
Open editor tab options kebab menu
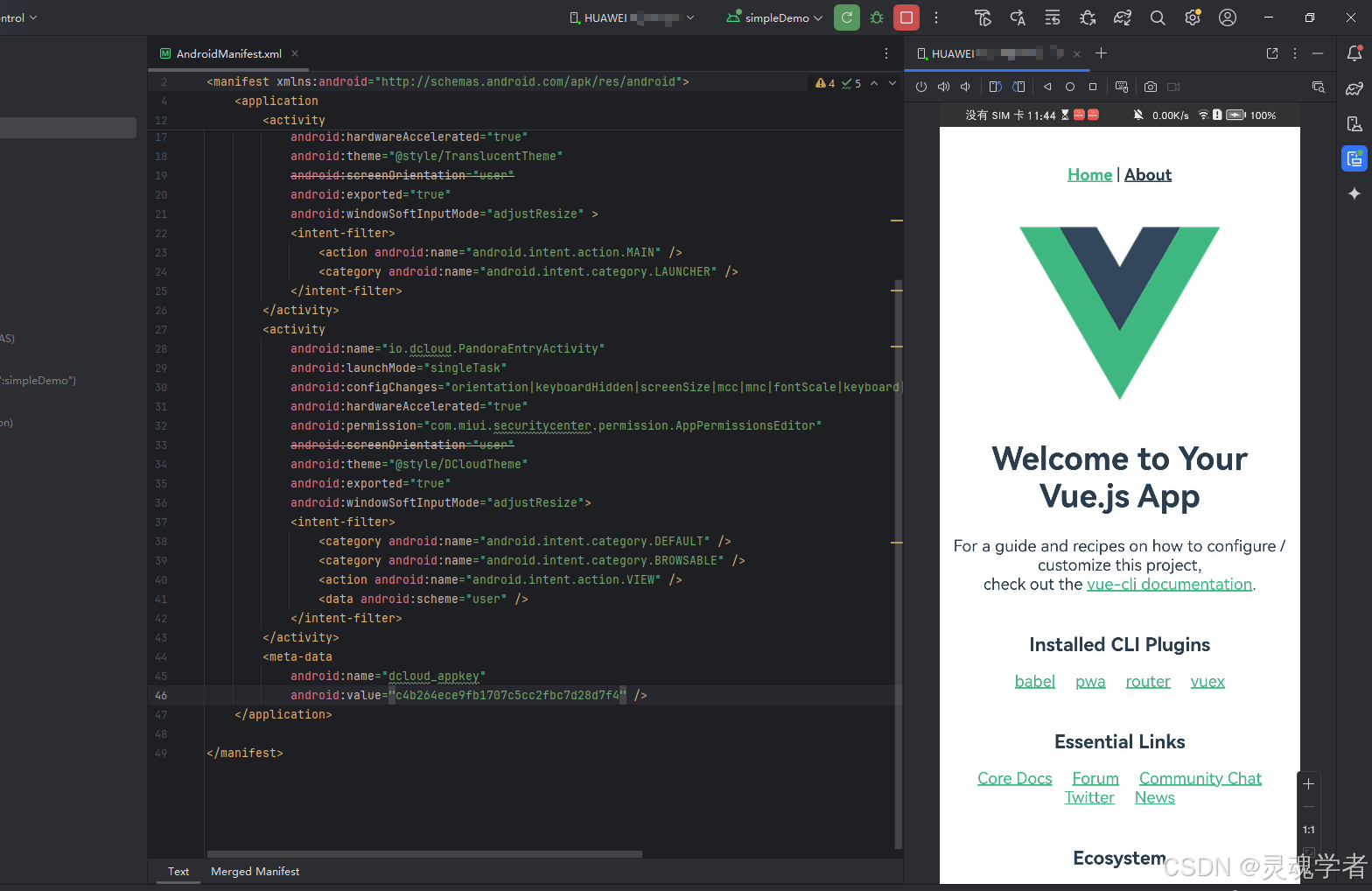[x=886, y=53]
